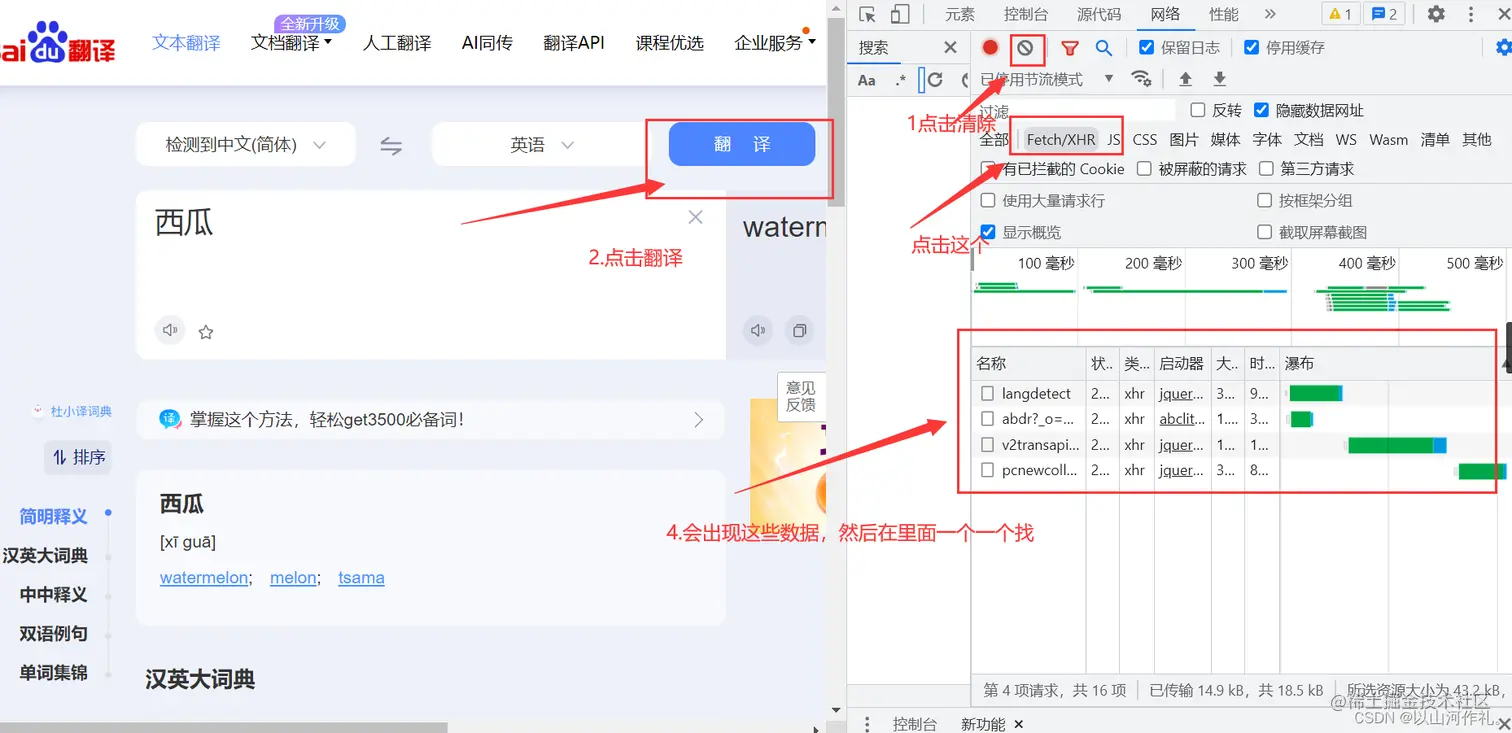Open the network request filter funnel
This screenshot has height=733, width=1512.
coord(1070,47)
